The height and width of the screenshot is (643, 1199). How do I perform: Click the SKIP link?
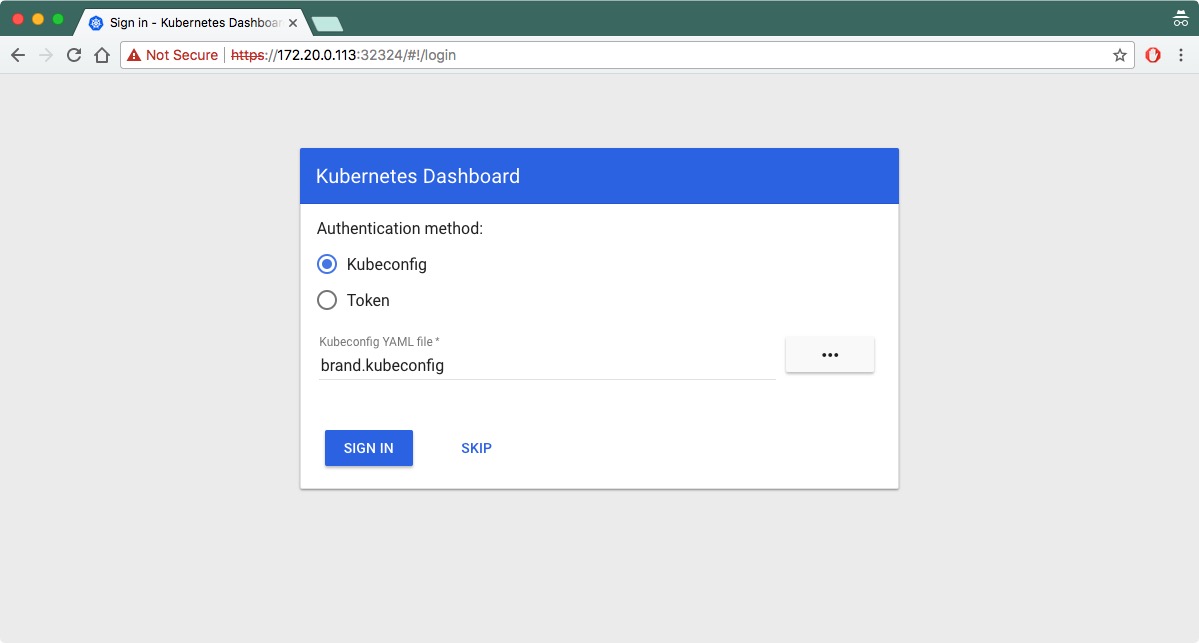pos(476,448)
